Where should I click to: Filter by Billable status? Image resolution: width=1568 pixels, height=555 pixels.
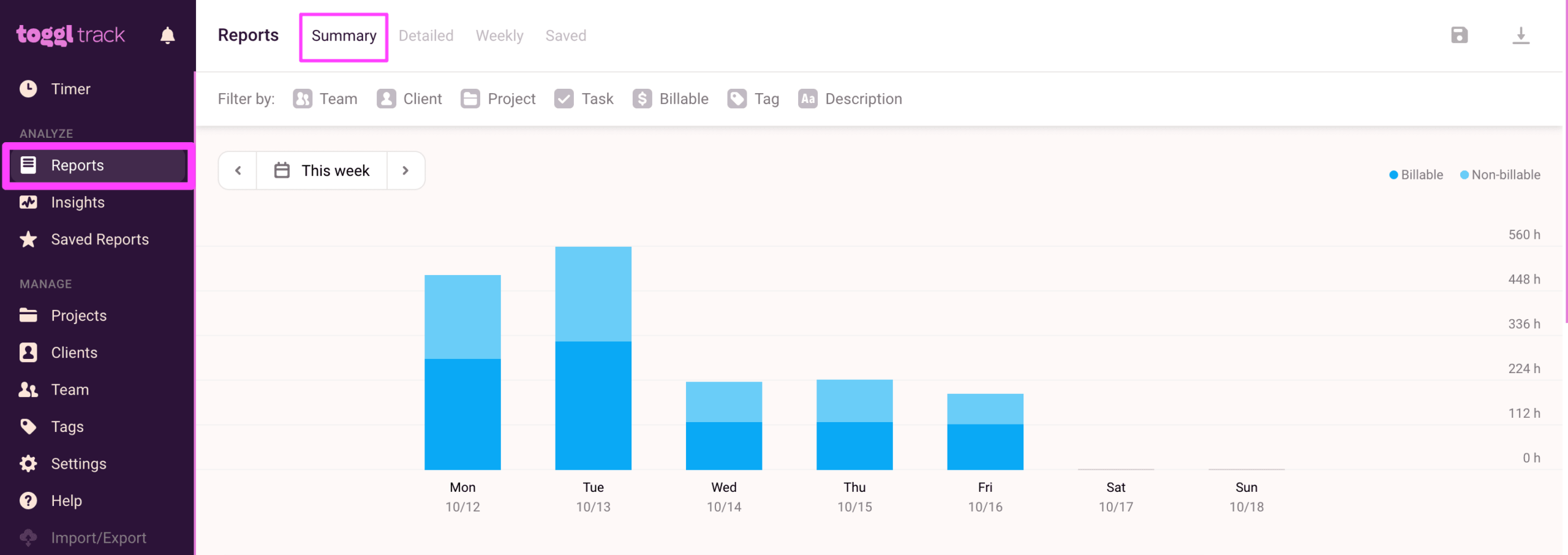click(671, 99)
